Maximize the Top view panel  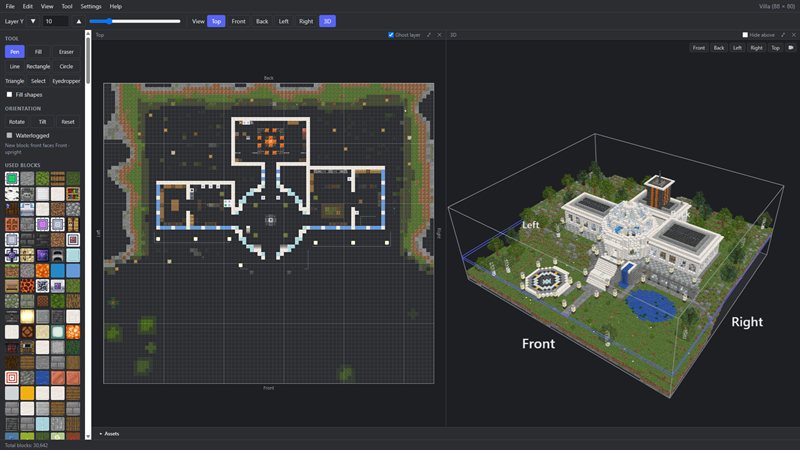pos(429,35)
